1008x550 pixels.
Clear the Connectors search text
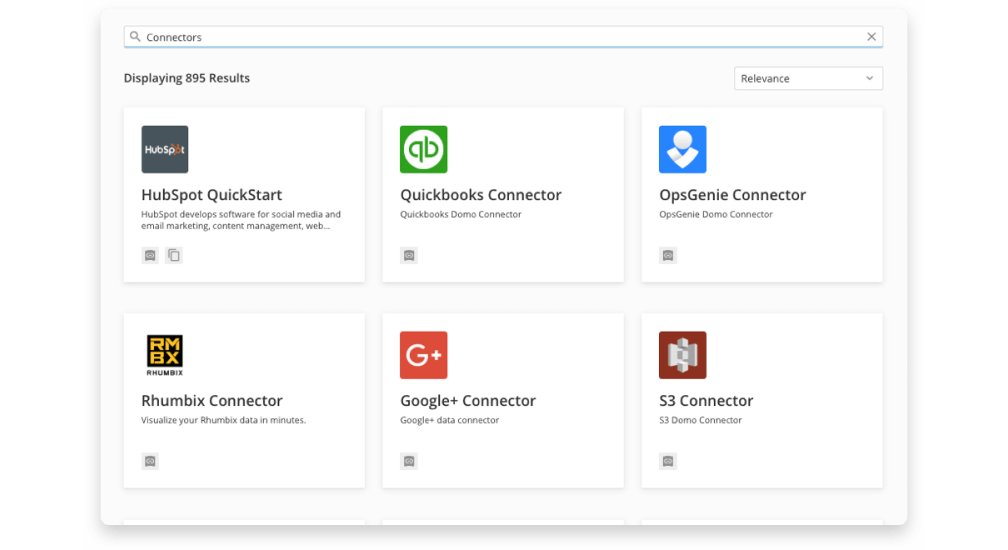click(x=871, y=37)
